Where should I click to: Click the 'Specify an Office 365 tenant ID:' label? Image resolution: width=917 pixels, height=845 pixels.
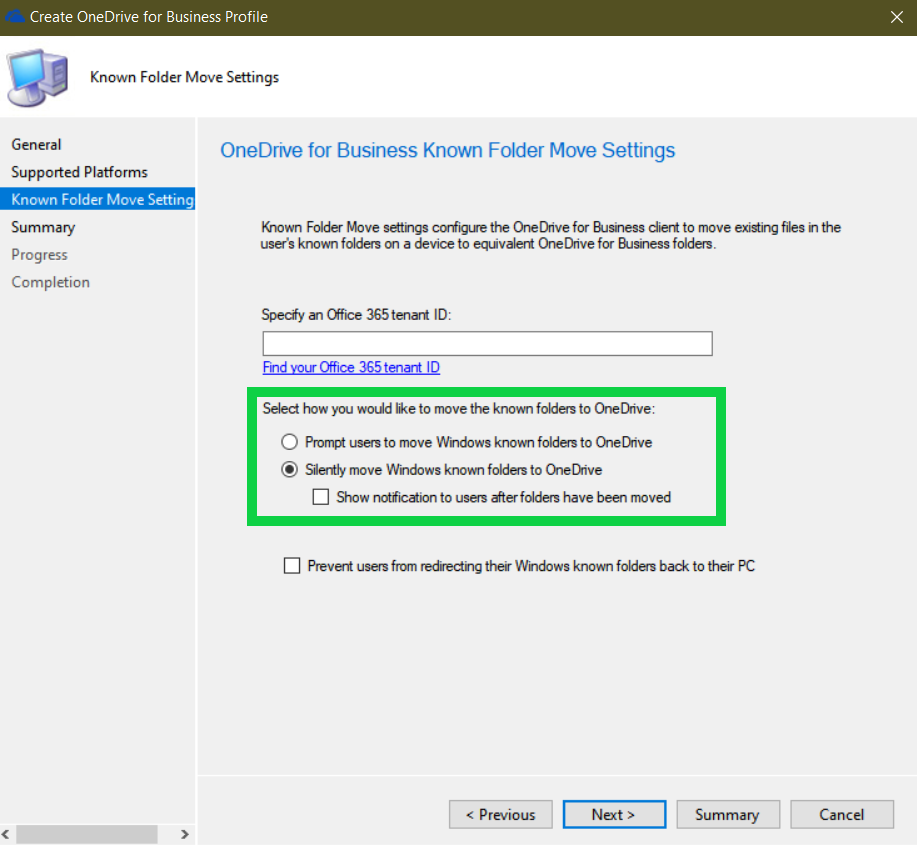click(356, 315)
